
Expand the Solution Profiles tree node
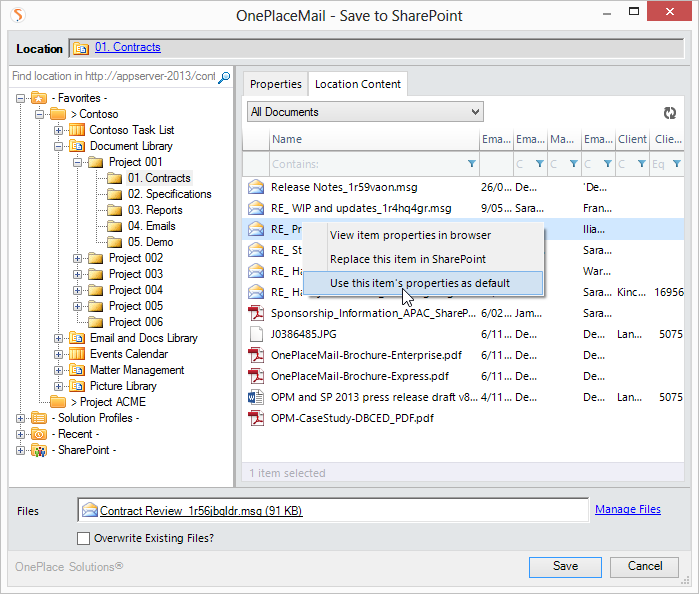pos(21,418)
